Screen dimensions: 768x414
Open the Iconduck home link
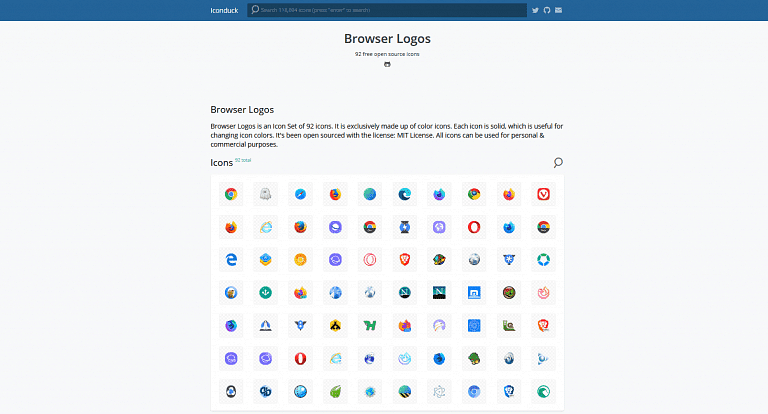coord(224,10)
